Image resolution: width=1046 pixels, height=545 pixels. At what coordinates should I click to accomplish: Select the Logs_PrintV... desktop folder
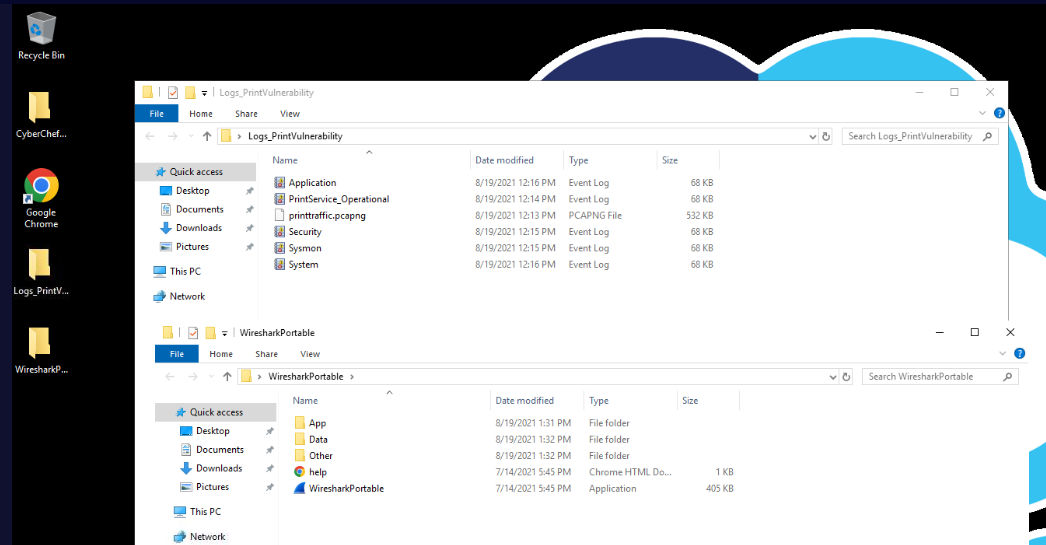[41, 272]
